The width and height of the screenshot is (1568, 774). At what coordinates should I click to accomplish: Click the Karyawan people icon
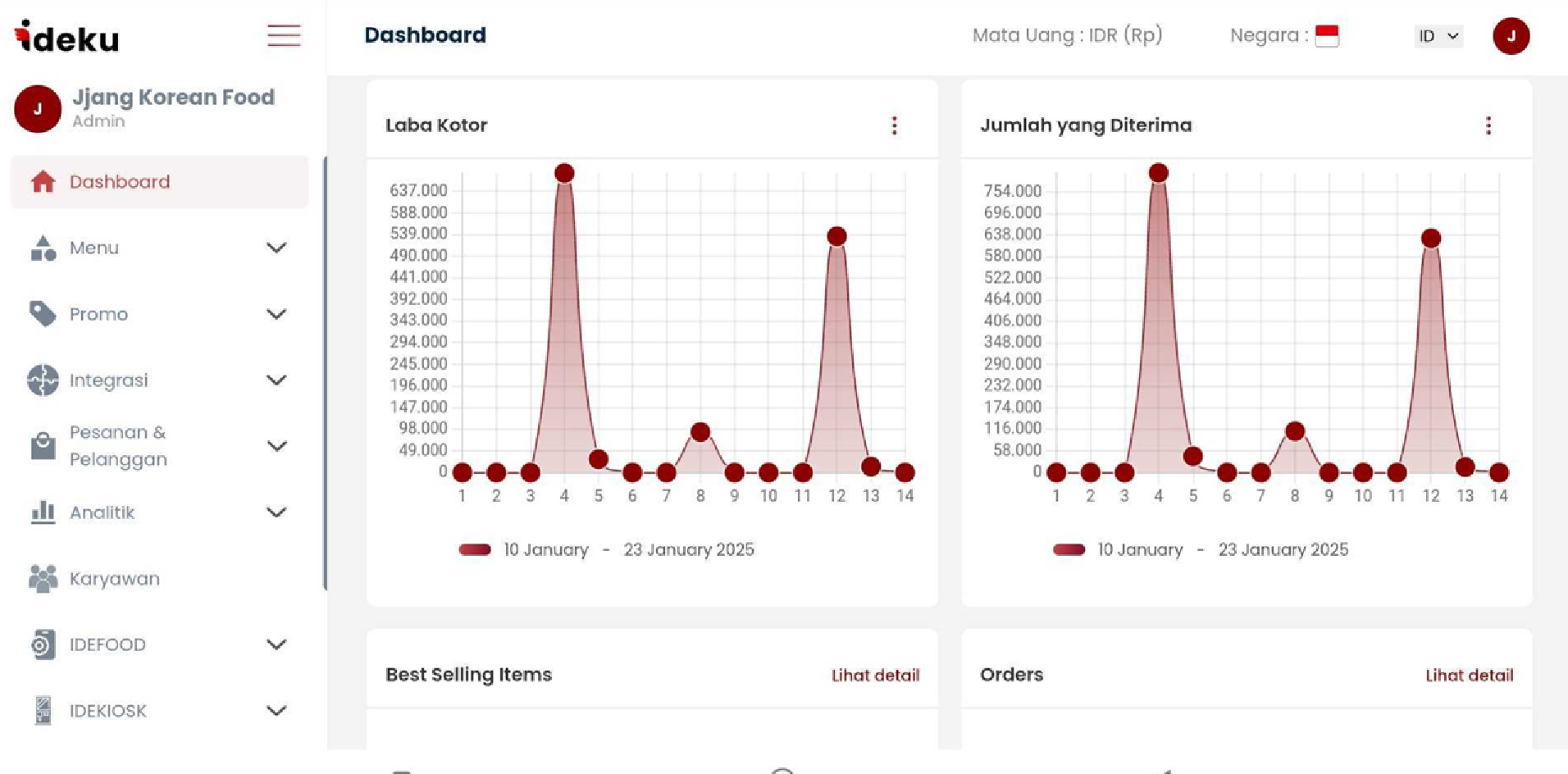coord(43,578)
